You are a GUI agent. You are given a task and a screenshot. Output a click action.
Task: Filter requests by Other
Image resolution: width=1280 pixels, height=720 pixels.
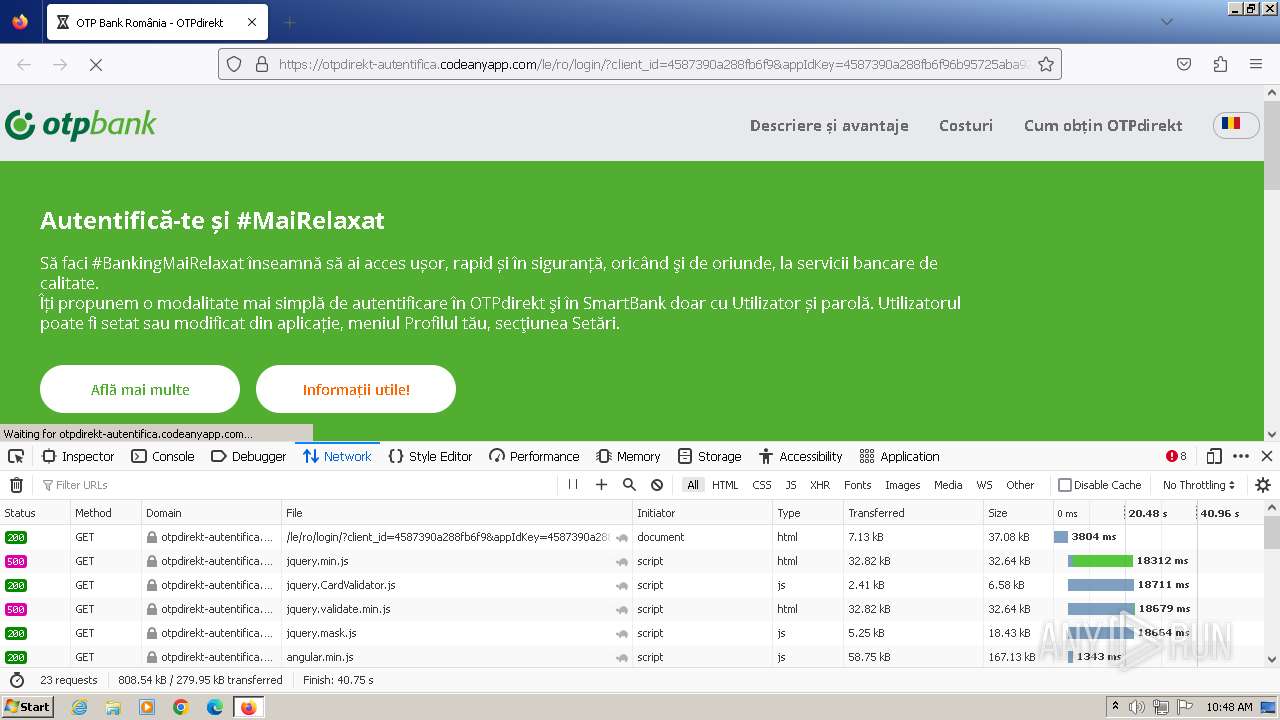[x=1020, y=485]
